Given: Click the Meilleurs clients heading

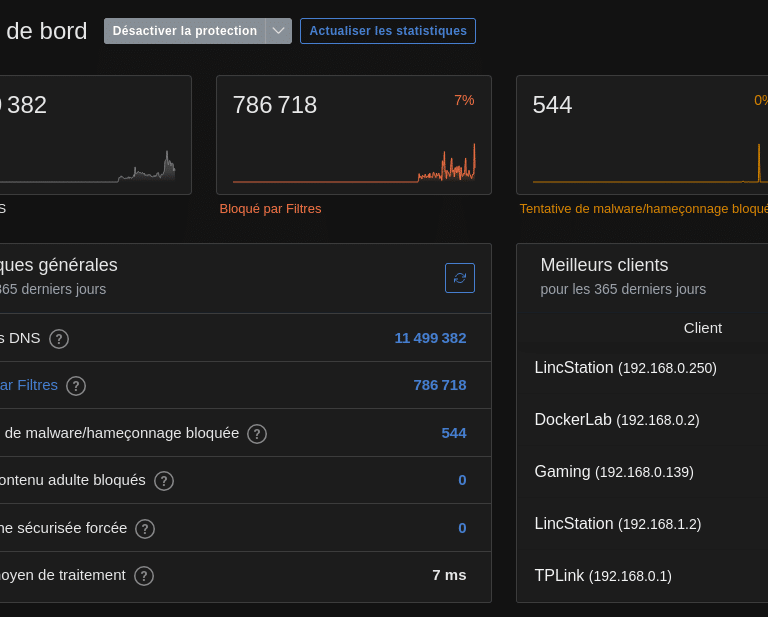Looking at the screenshot, I should click(604, 265).
